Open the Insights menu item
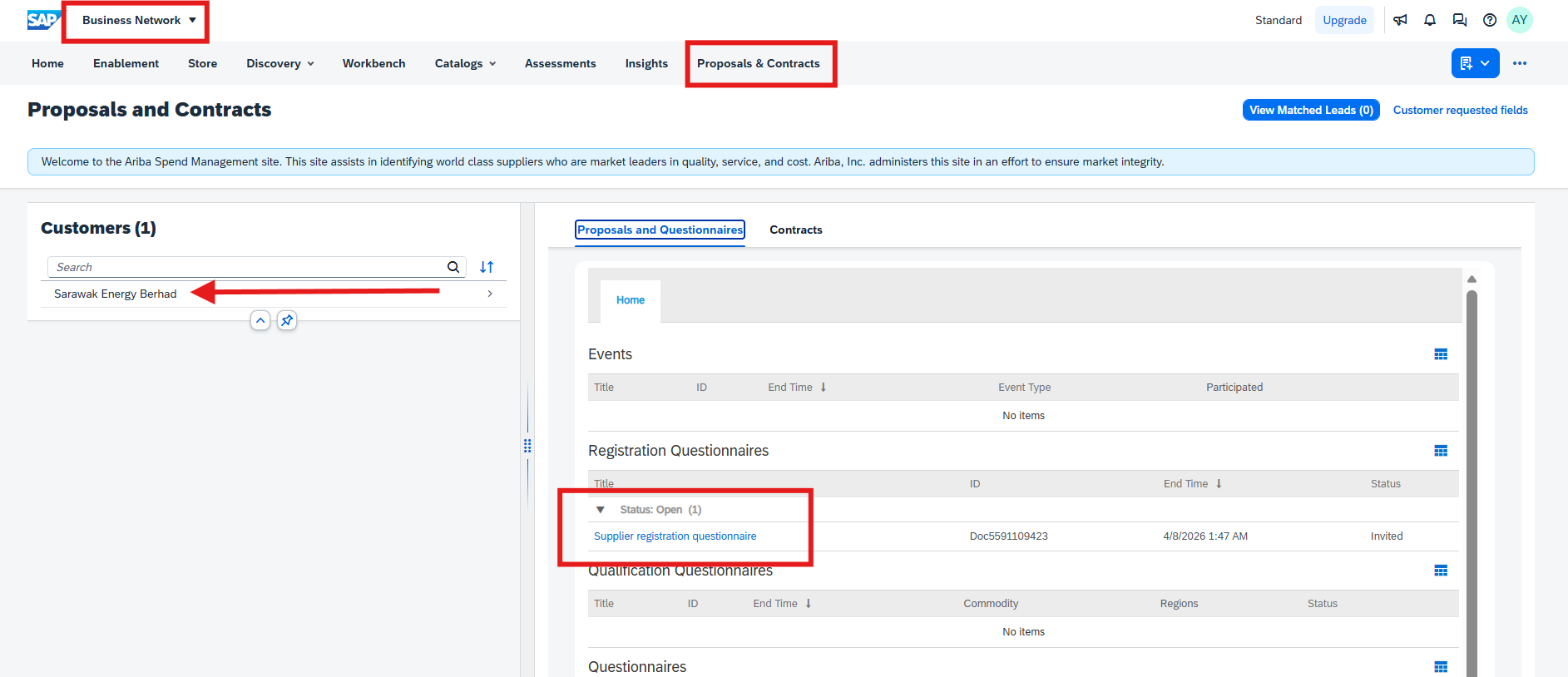1568x677 pixels. click(x=646, y=63)
